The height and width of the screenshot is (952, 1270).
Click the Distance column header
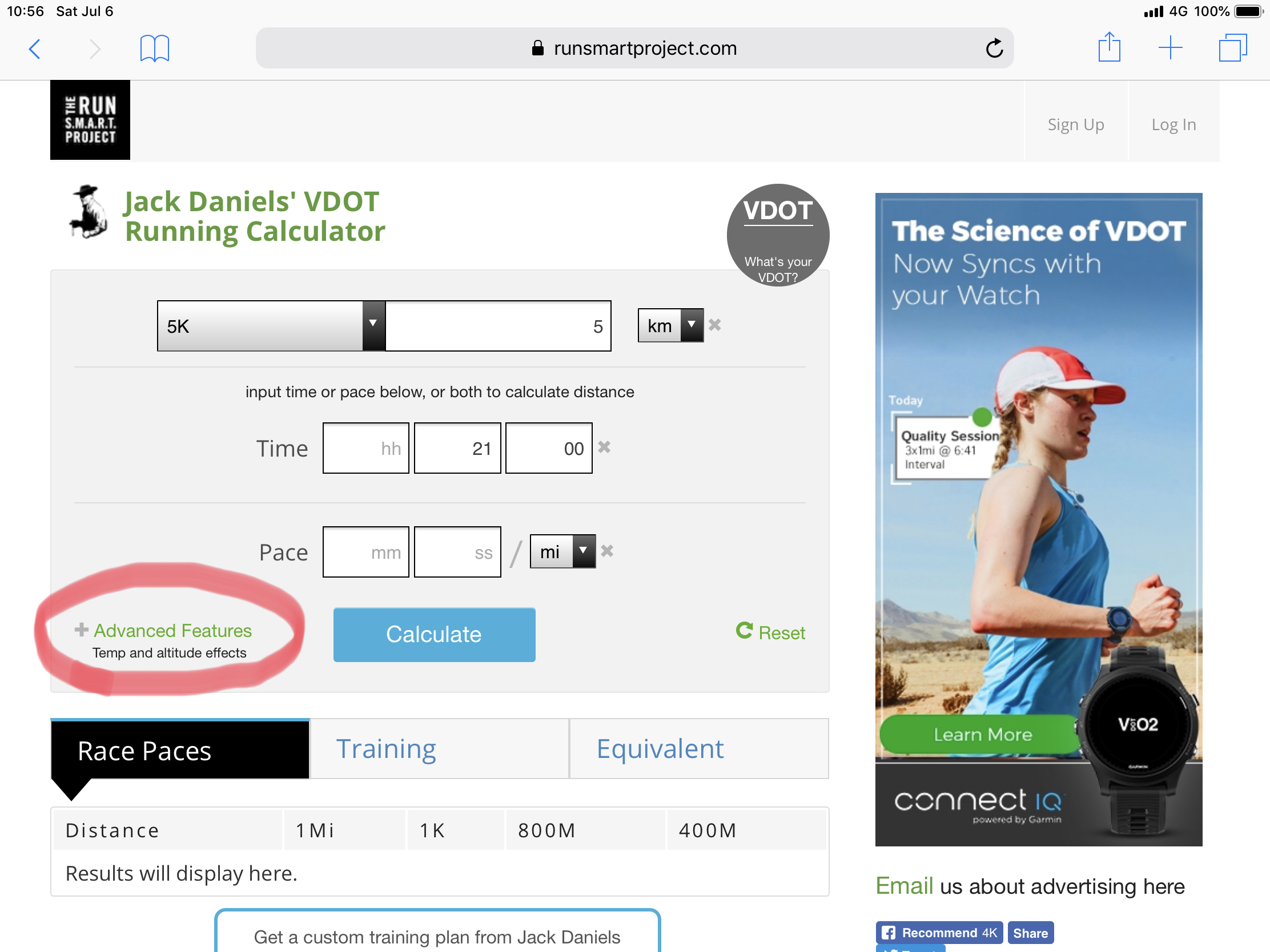pyautogui.click(x=168, y=830)
